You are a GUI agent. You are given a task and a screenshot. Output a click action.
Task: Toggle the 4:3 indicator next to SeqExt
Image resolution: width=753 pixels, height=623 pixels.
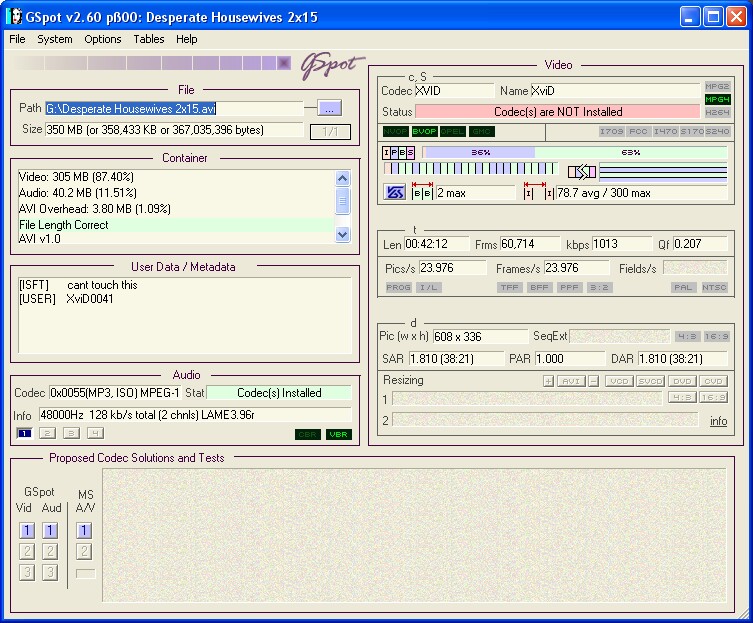point(687,336)
